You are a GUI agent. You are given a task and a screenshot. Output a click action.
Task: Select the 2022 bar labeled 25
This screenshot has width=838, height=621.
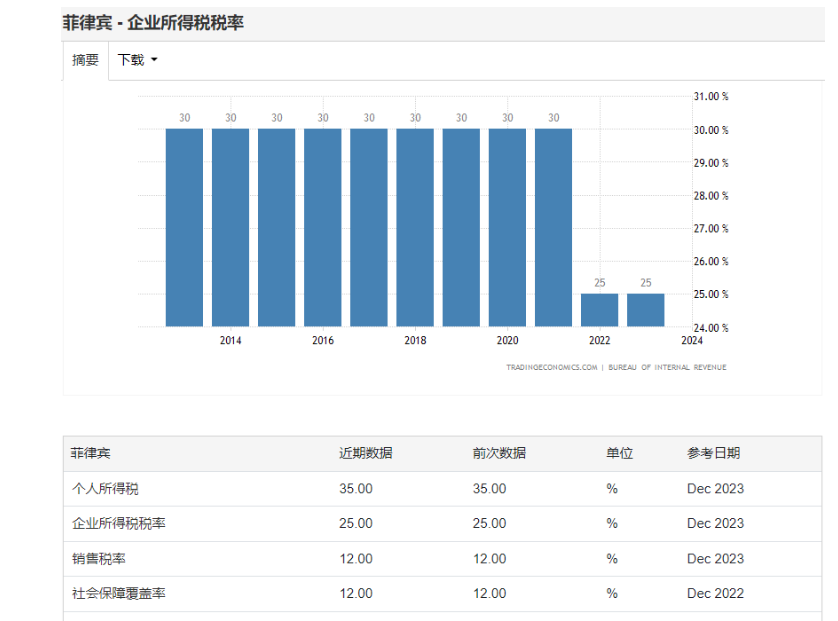(600, 310)
